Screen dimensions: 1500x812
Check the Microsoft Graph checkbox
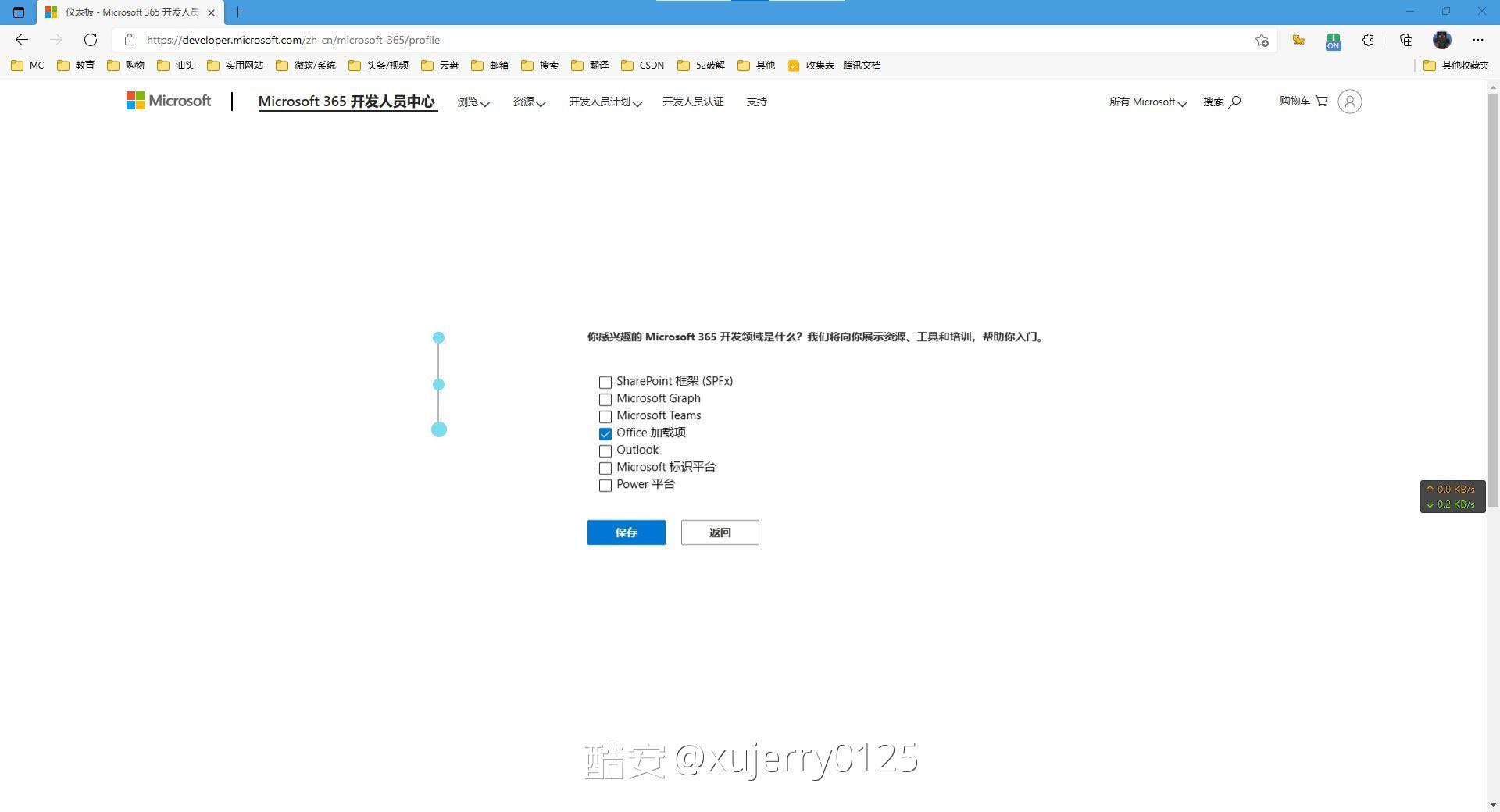pos(605,400)
